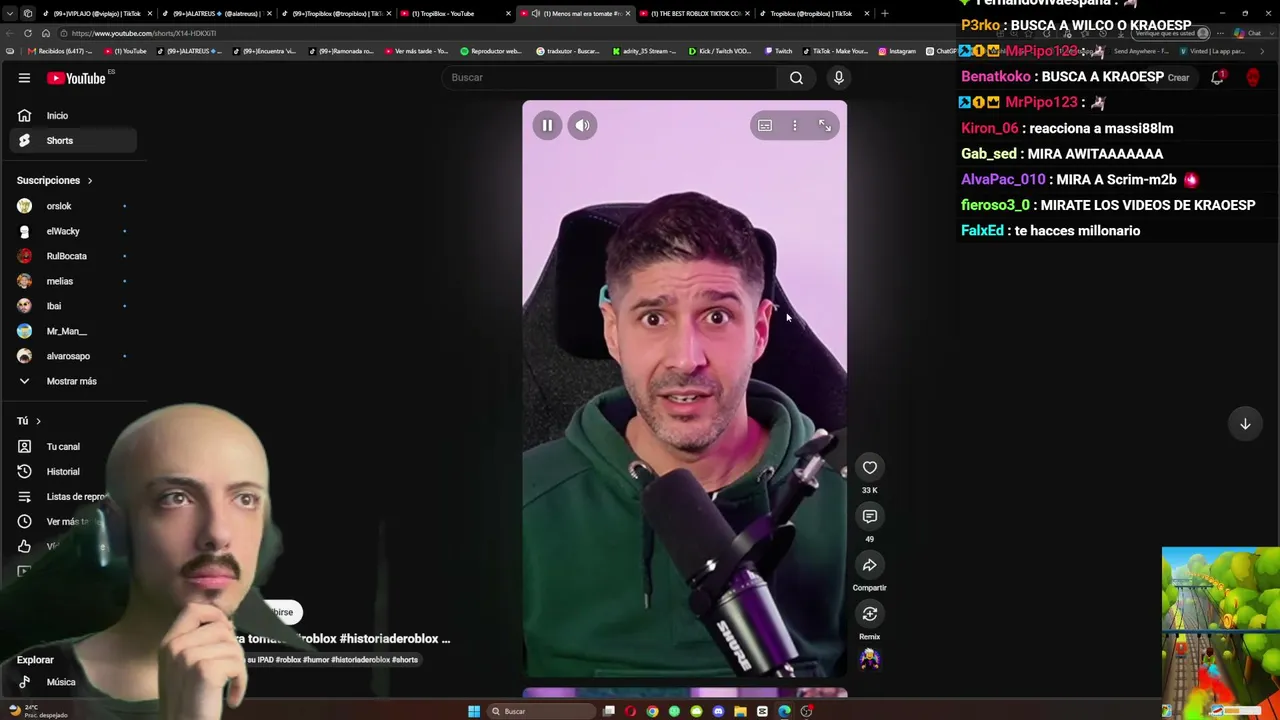Like the Short with the heart icon
This screenshot has height=720, width=1280.
point(870,467)
